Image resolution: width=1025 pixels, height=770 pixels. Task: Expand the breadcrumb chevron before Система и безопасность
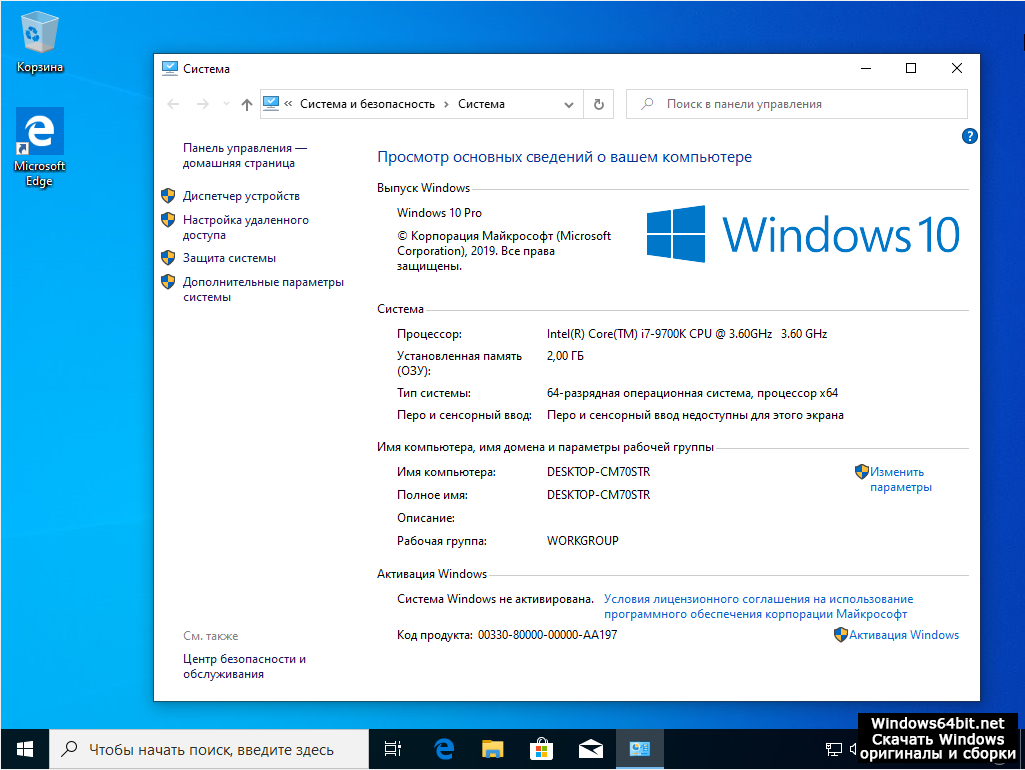288,104
